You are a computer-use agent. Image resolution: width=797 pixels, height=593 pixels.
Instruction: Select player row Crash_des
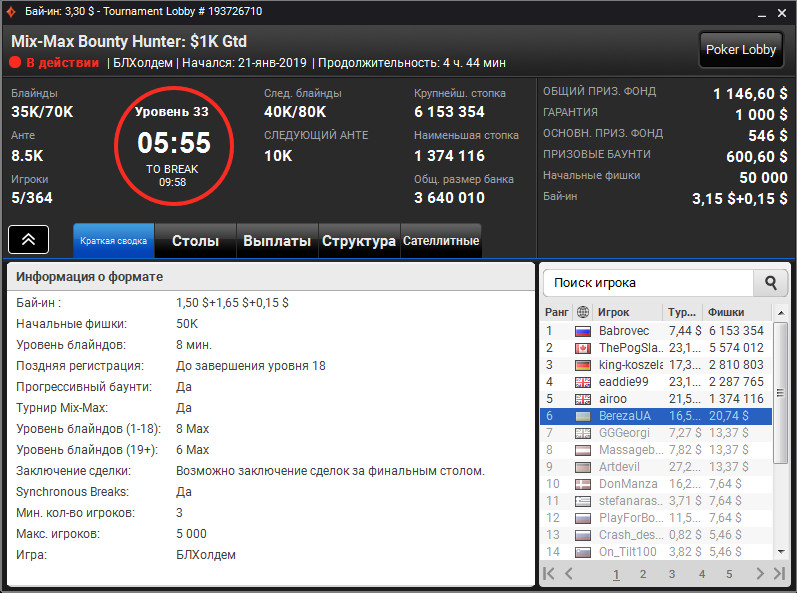coord(656,536)
